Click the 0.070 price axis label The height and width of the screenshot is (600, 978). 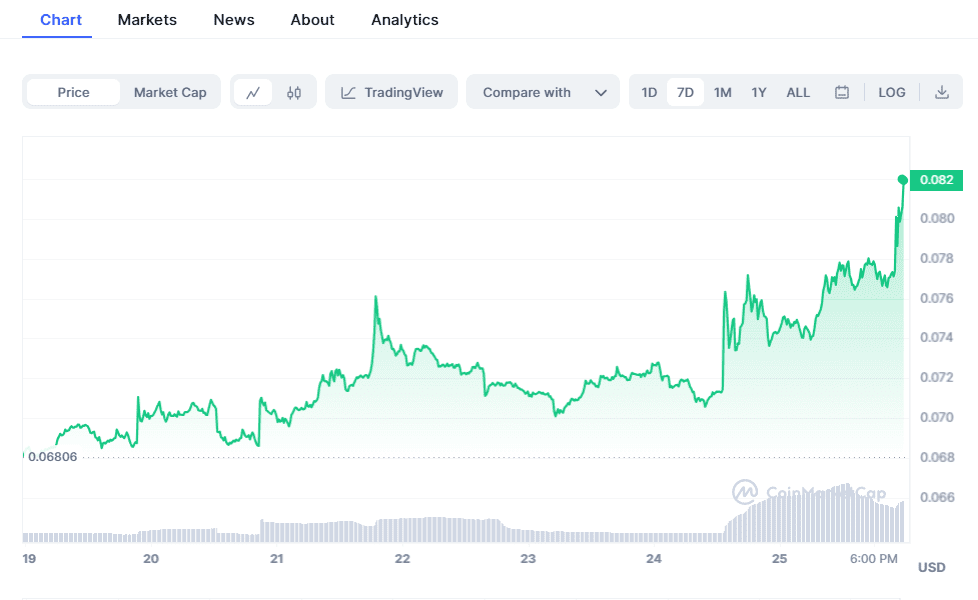point(937,417)
